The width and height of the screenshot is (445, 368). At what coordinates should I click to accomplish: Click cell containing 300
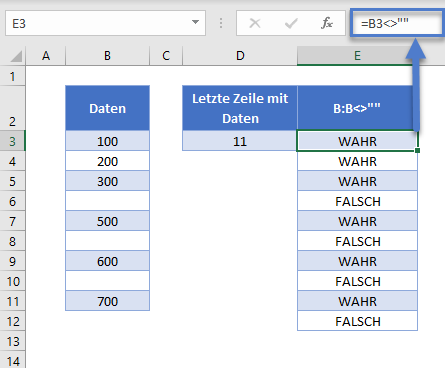[x=107, y=181]
